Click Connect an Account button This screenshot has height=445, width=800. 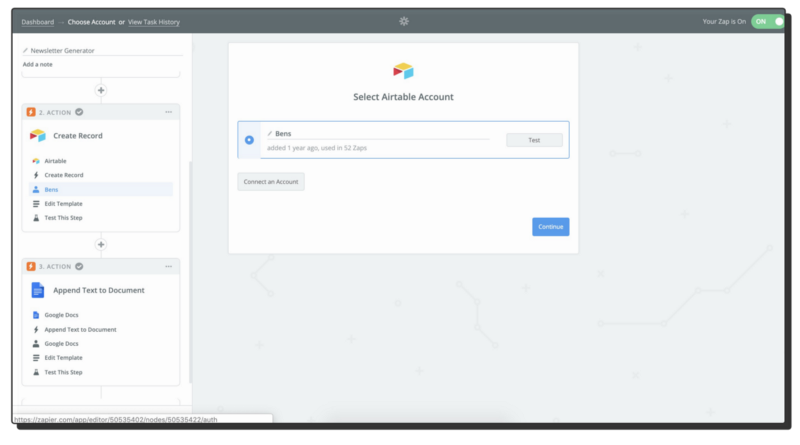pos(271,182)
